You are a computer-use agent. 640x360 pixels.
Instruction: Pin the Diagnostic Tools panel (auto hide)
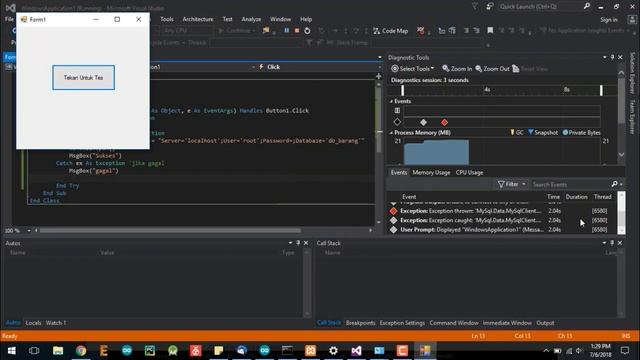pyautogui.click(x=612, y=58)
